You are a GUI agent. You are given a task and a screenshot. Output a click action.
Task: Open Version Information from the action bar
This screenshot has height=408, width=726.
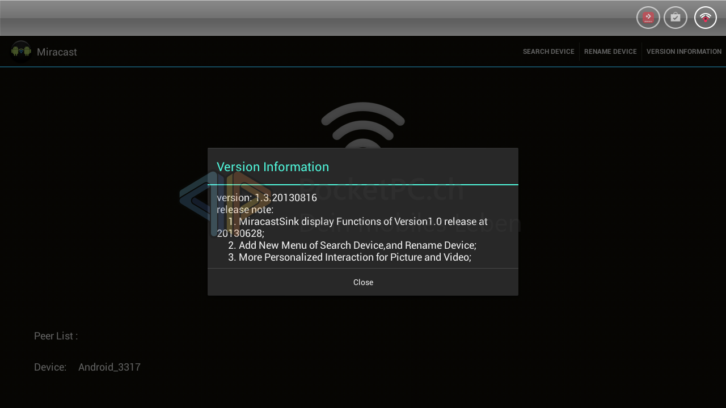(683, 51)
